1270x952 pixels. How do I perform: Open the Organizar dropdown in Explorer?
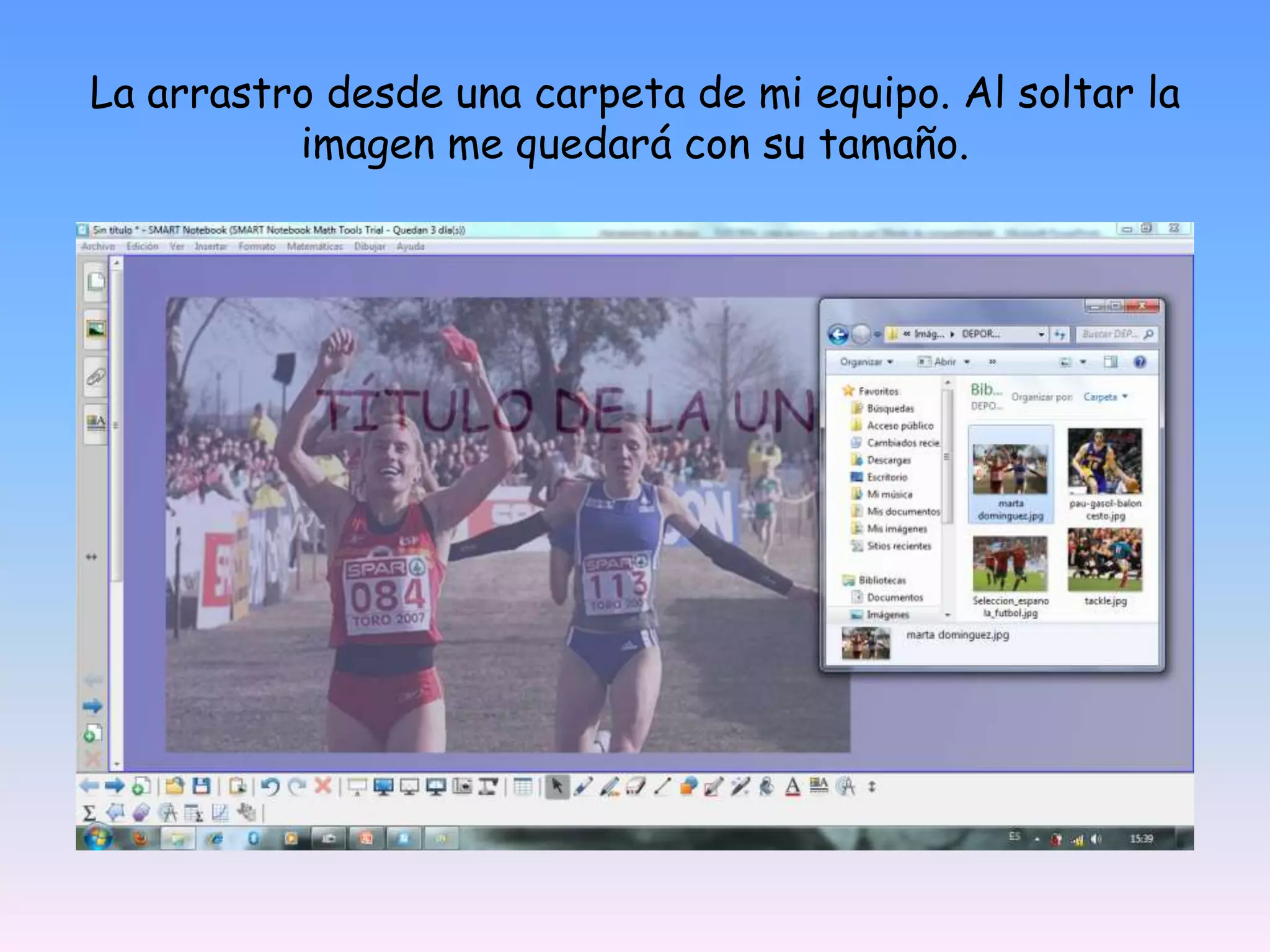(866, 362)
